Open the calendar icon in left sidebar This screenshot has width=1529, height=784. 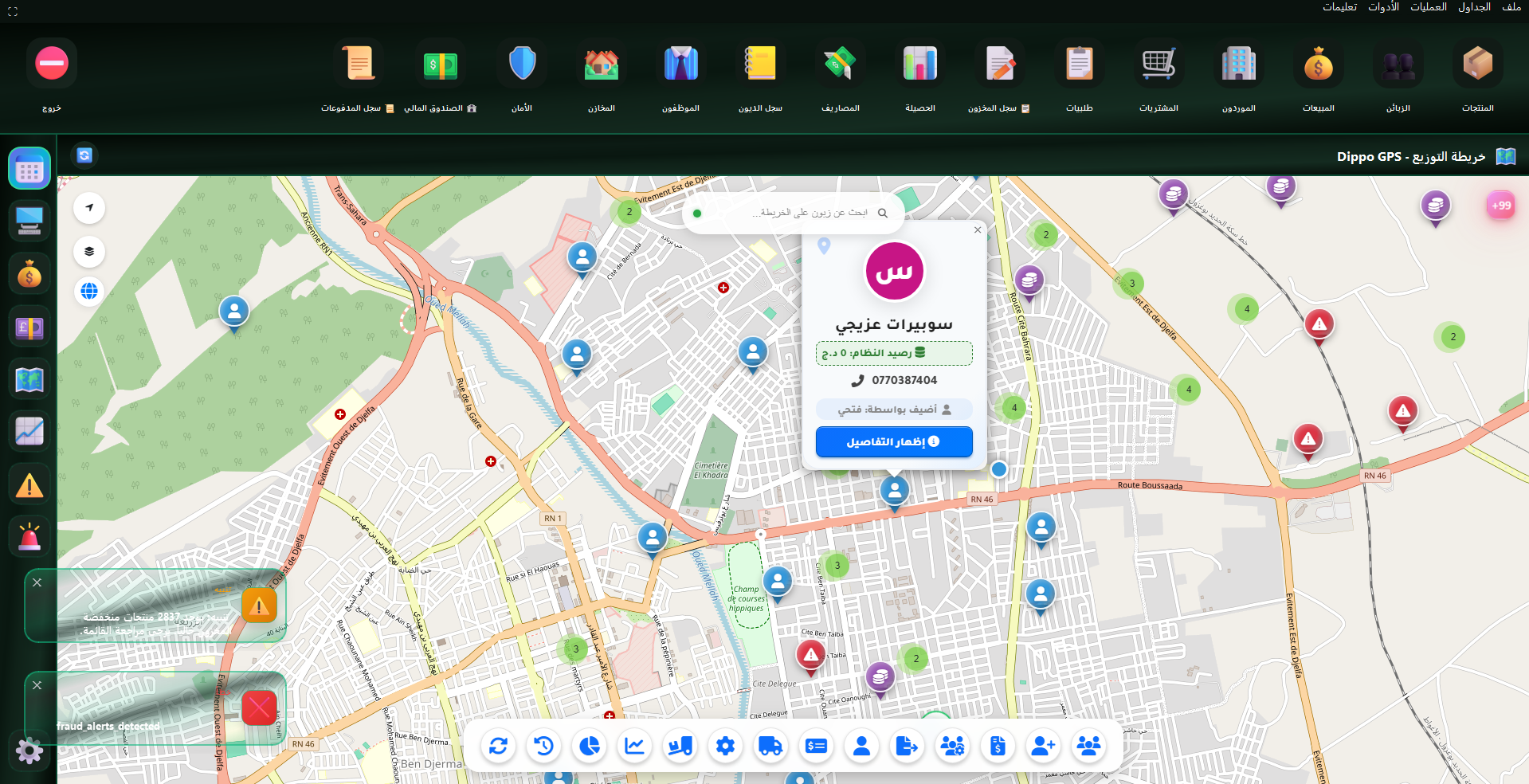click(29, 169)
